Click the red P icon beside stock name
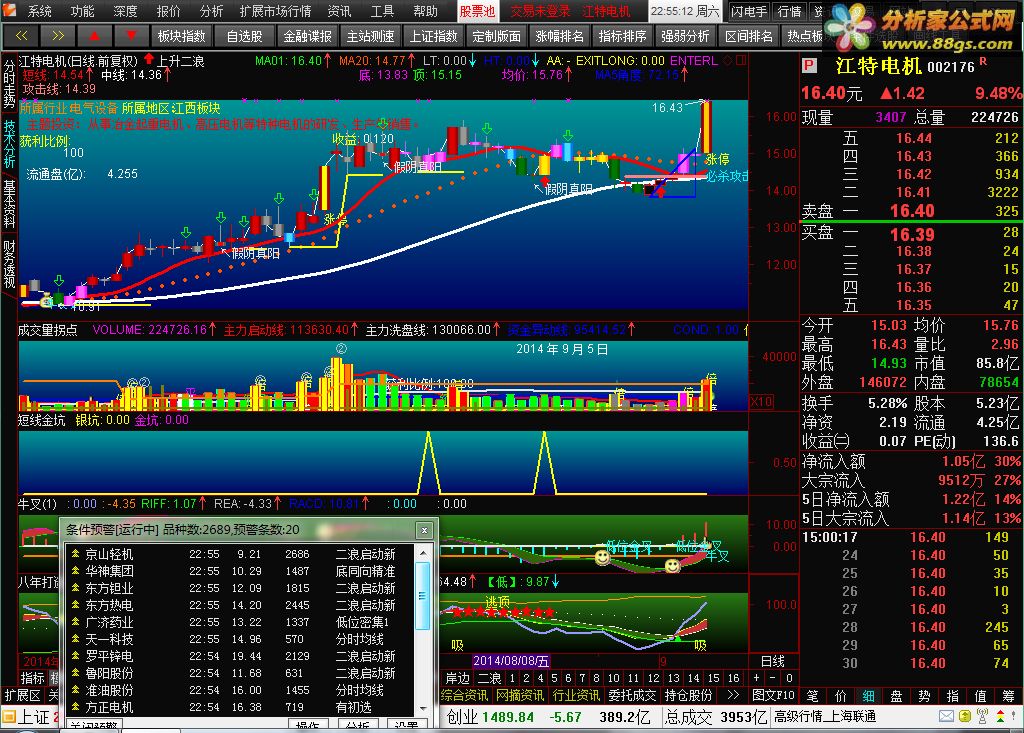This screenshot has height=733, width=1024. (x=809, y=65)
